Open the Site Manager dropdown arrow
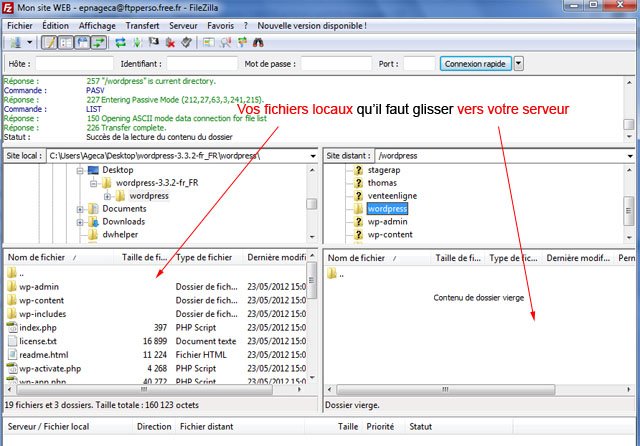Viewport: 640px width, 446px height. (29, 42)
